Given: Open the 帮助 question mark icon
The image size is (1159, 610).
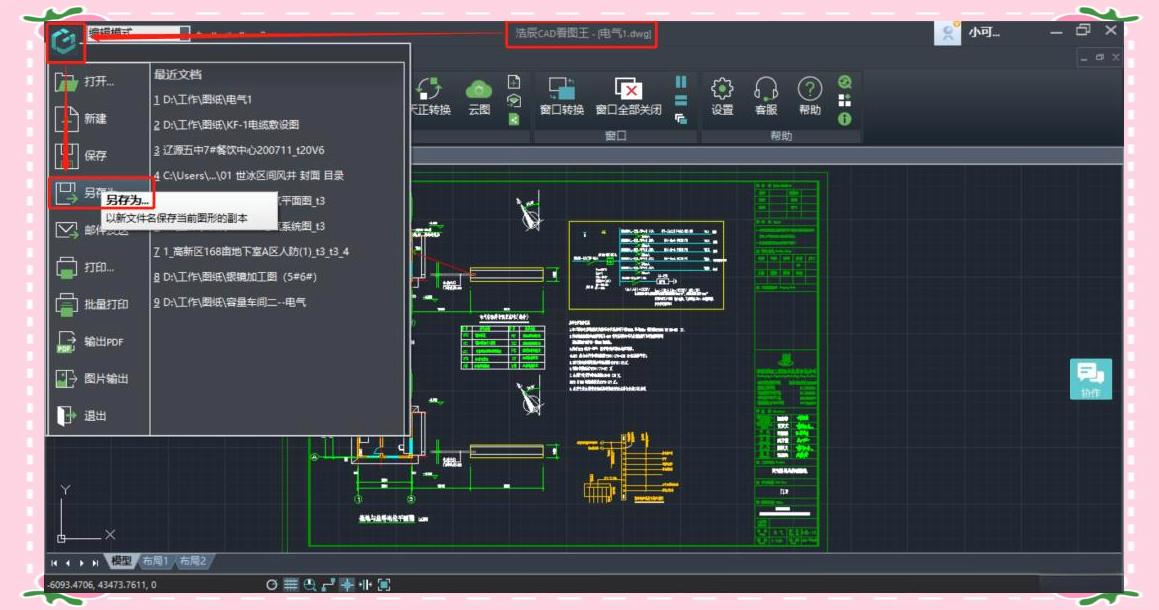Looking at the screenshot, I should [809, 93].
